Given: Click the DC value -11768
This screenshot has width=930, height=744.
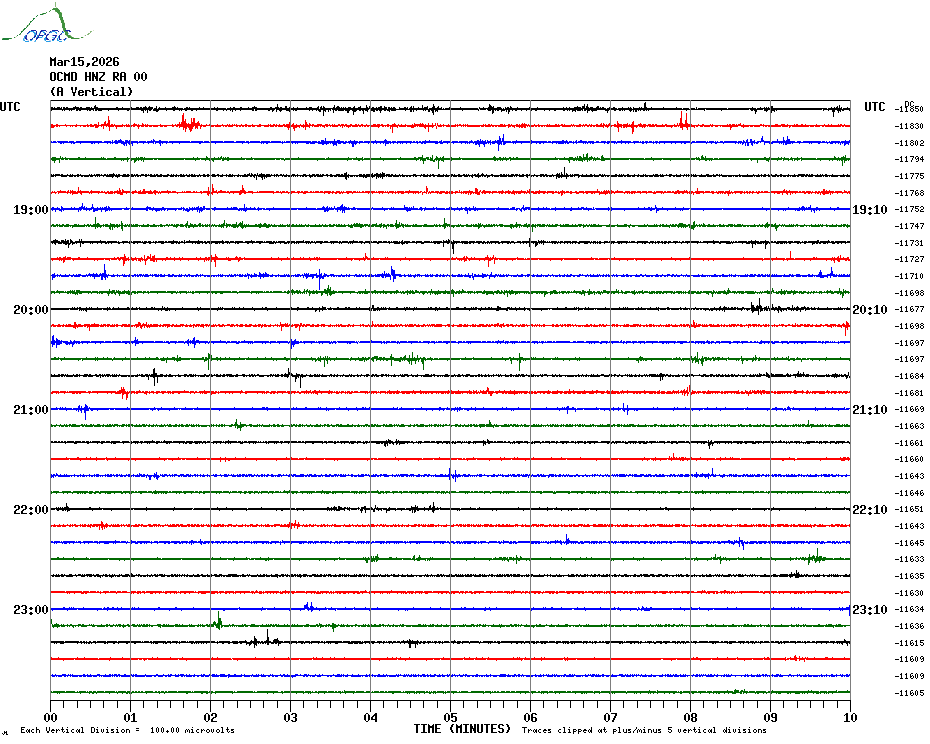Looking at the screenshot, I should [909, 193].
